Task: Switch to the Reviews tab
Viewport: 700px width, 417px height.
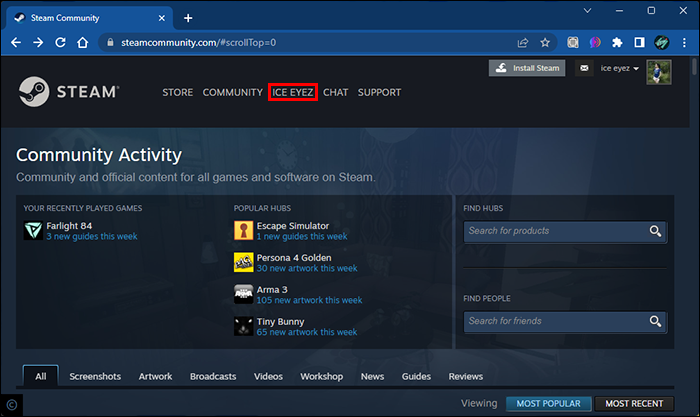Action: [x=466, y=376]
